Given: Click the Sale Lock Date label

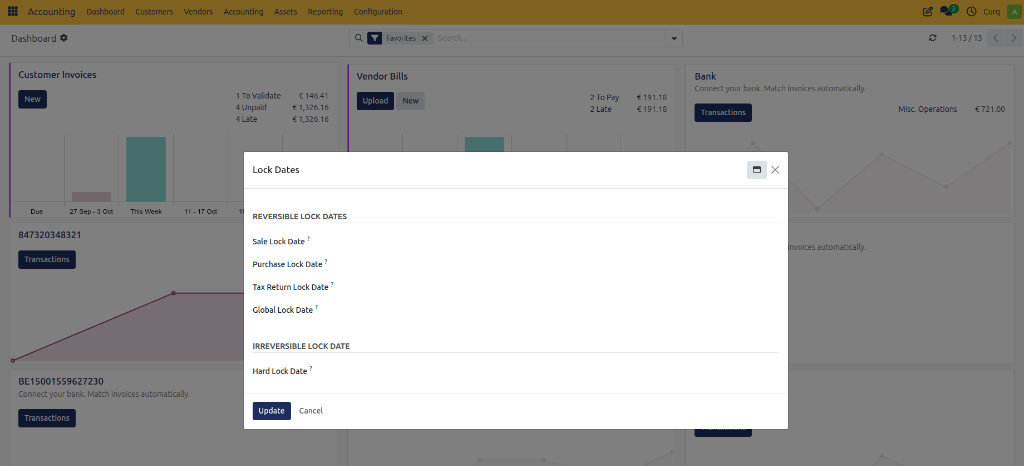Looking at the screenshot, I should pos(279,241).
